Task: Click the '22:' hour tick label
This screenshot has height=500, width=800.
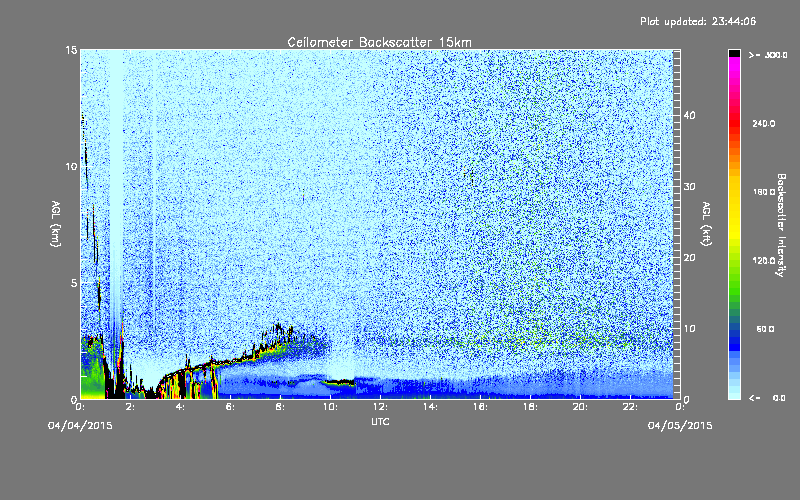Action: coord(630,407)
